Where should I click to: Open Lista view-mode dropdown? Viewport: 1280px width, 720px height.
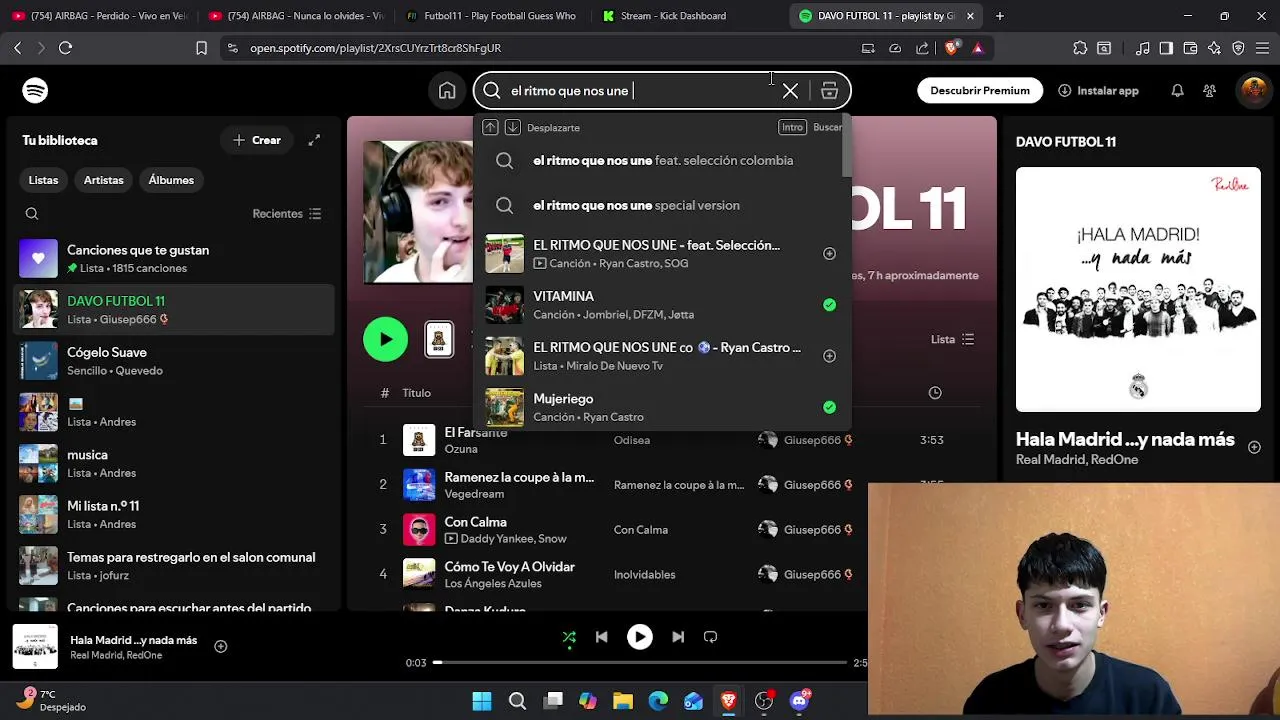coord(952,340)
